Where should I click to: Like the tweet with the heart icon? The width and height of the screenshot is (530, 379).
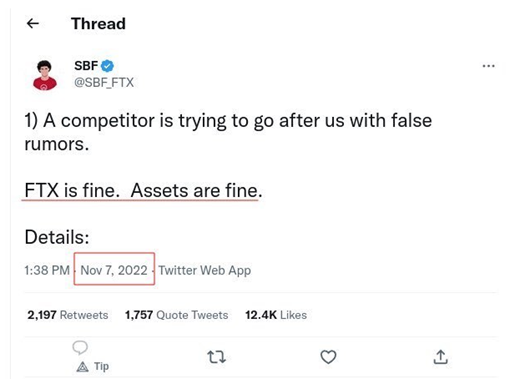pos(328,357)
